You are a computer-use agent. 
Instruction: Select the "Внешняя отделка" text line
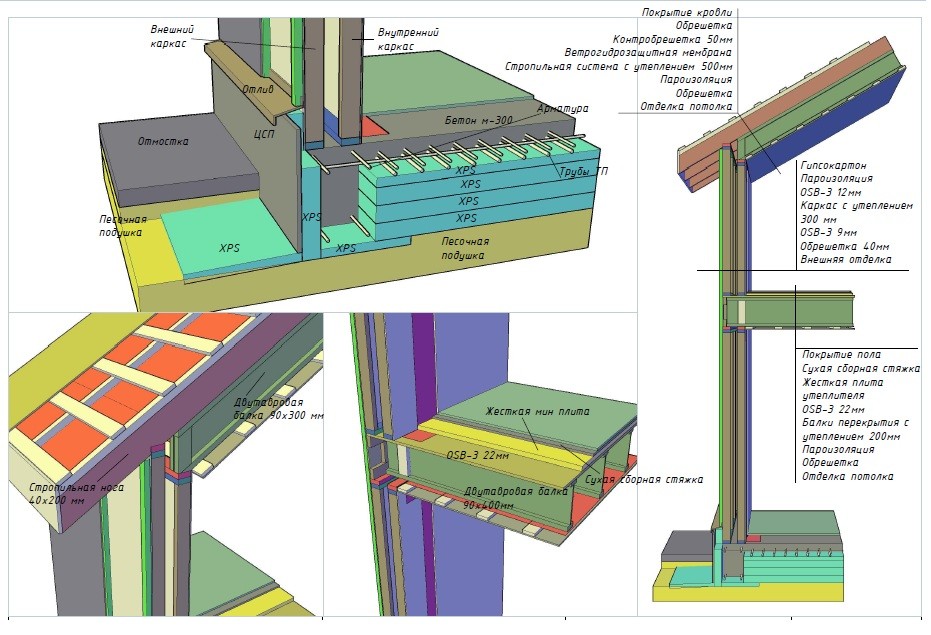click(845, 260)
